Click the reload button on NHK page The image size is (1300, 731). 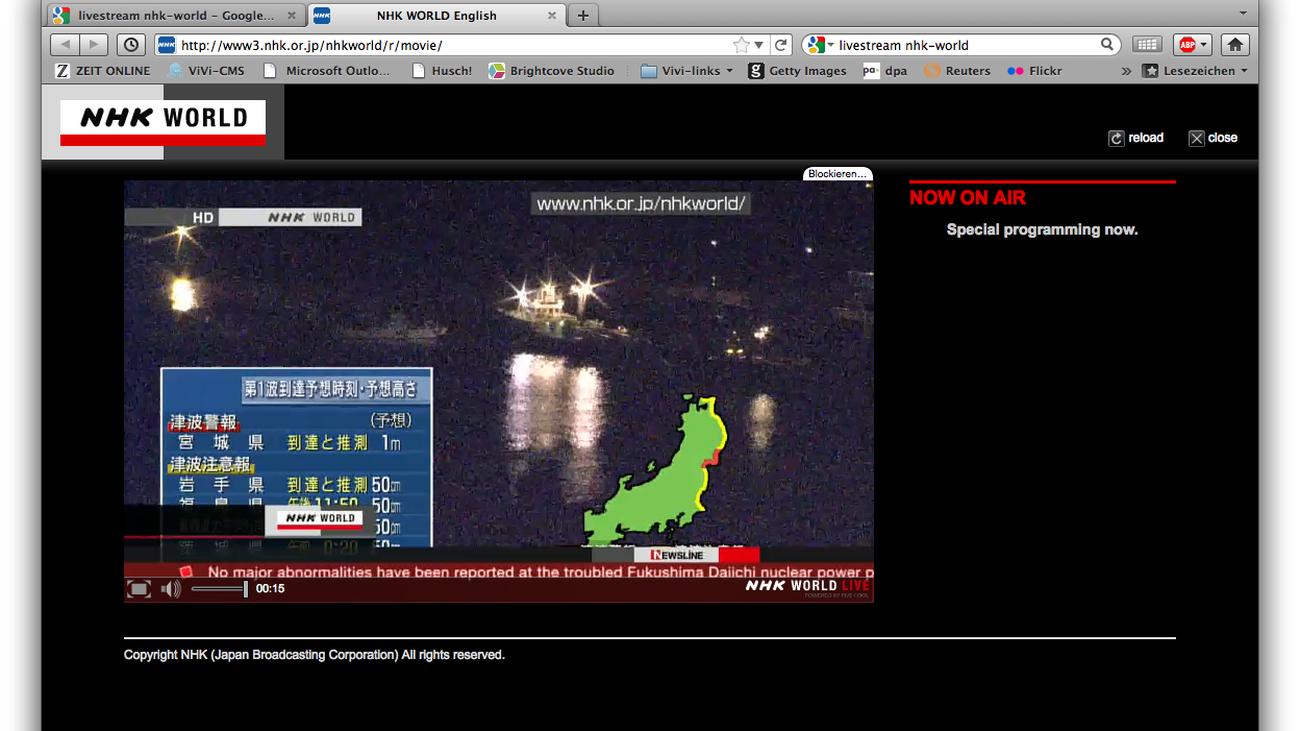pos(1136,138)
